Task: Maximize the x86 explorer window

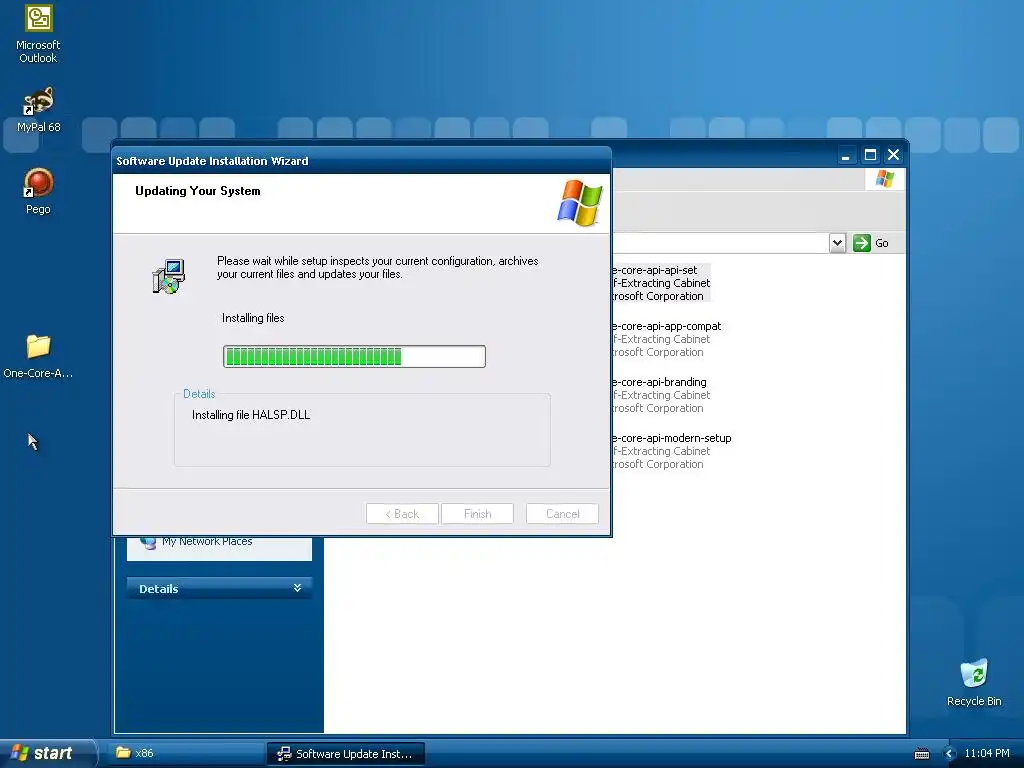Action: (x=870, y=155)
